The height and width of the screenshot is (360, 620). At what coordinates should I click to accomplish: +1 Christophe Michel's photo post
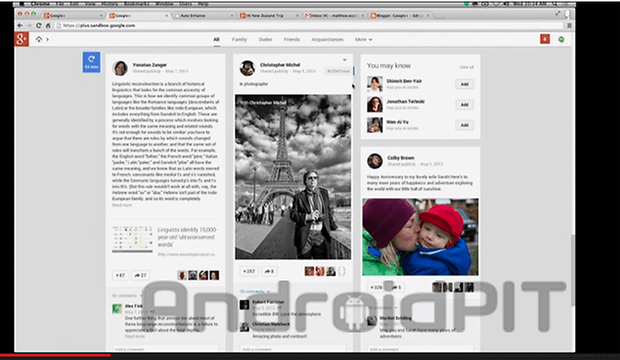coord(249,271)
